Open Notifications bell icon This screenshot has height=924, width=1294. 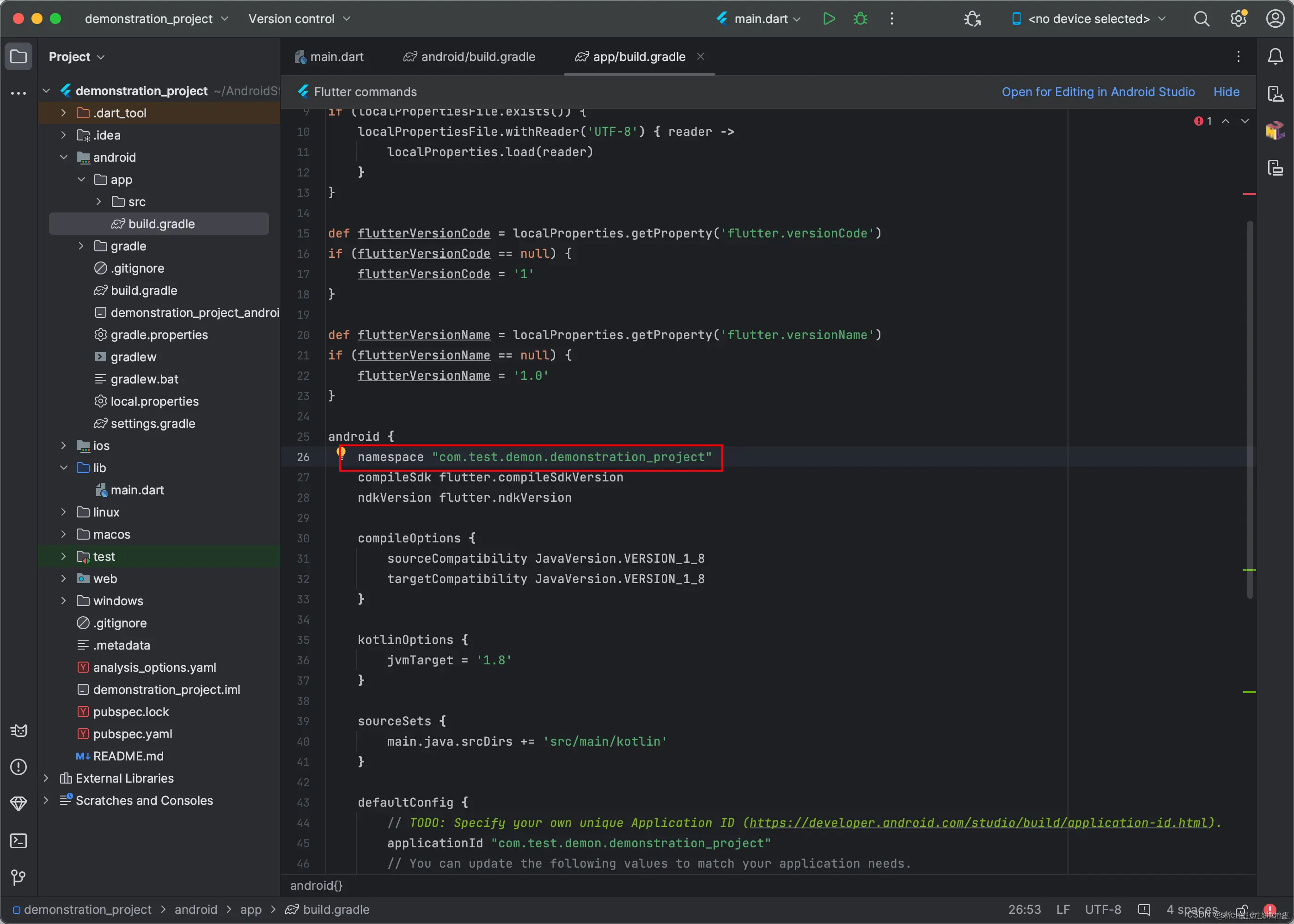[x=1275, y=56]
